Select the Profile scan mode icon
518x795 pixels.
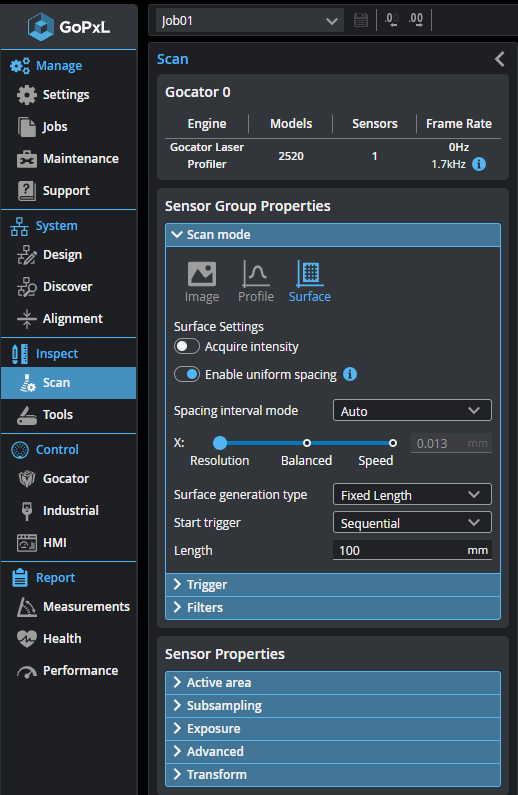point(255,274)
